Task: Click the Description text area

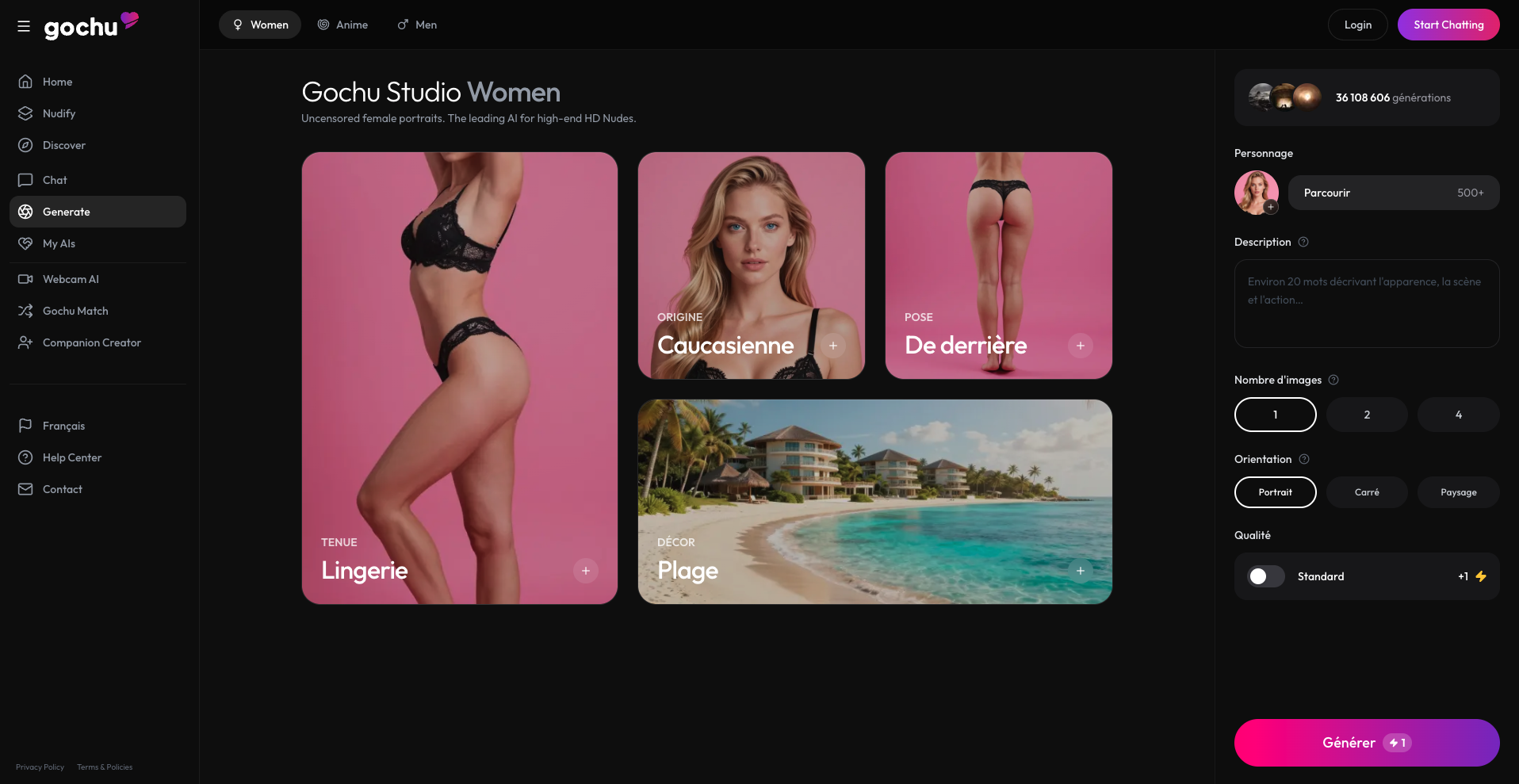Action: pyautogui.click(x=1367, y=304)
